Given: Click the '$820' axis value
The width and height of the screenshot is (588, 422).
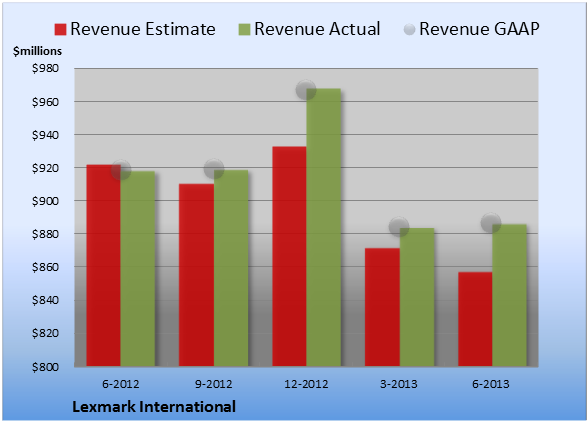Looking at the screenshot, I should click(x=45, y=333).
